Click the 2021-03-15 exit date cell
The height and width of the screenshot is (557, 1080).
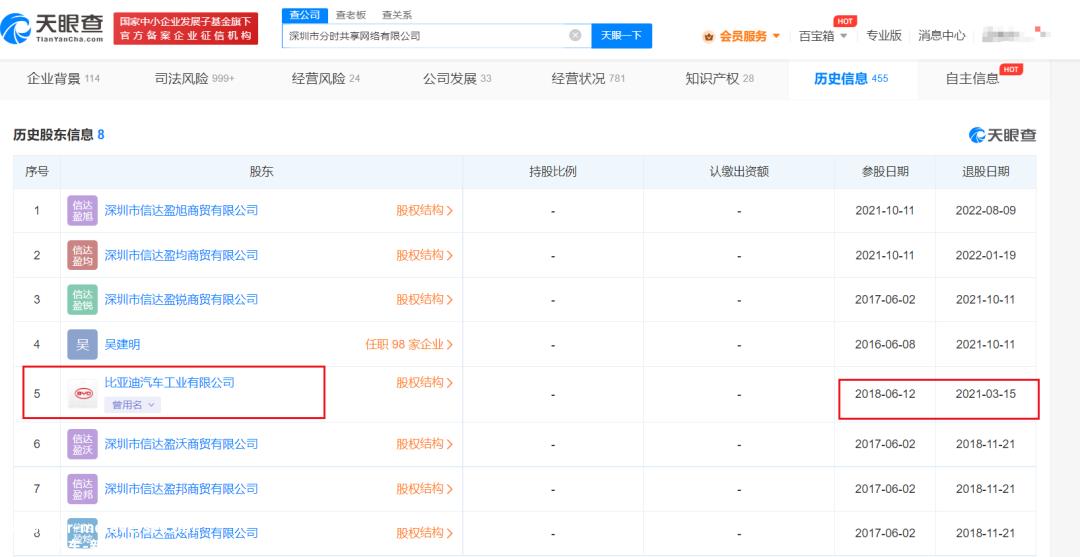[986, 394]
